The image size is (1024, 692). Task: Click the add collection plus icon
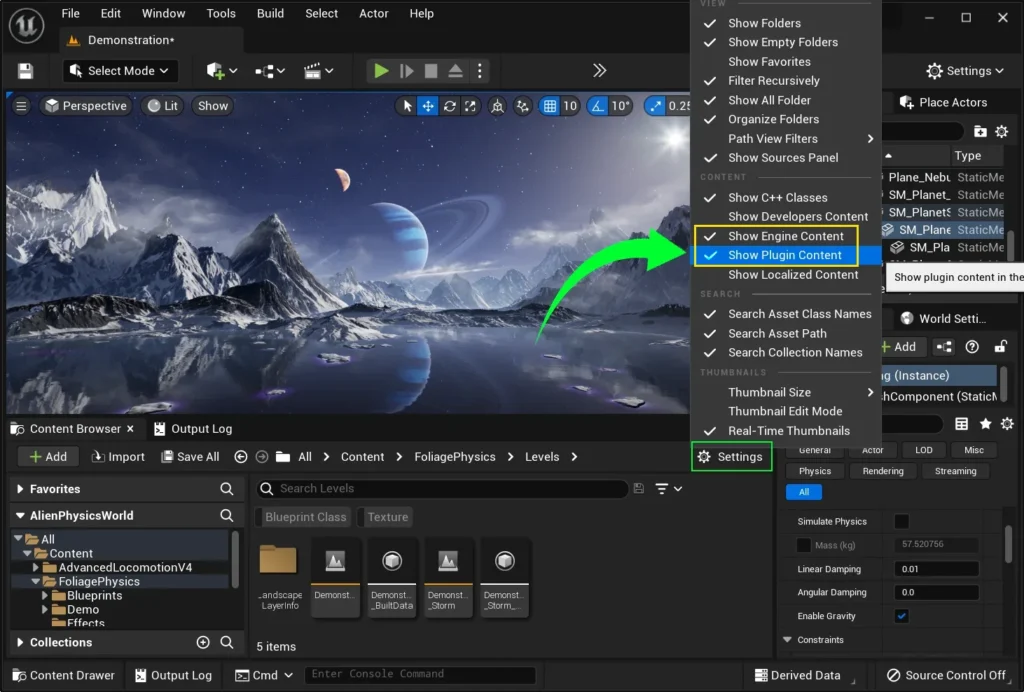[203, 642]
